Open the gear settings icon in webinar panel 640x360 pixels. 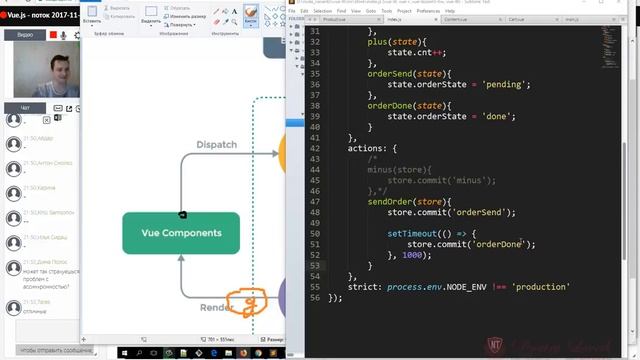pyautogui.click(x=77, y=36)
